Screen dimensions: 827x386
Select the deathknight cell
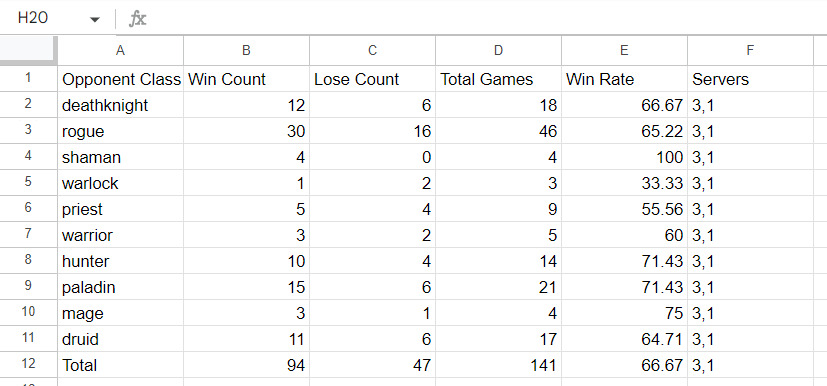click(x=120, y=105)
